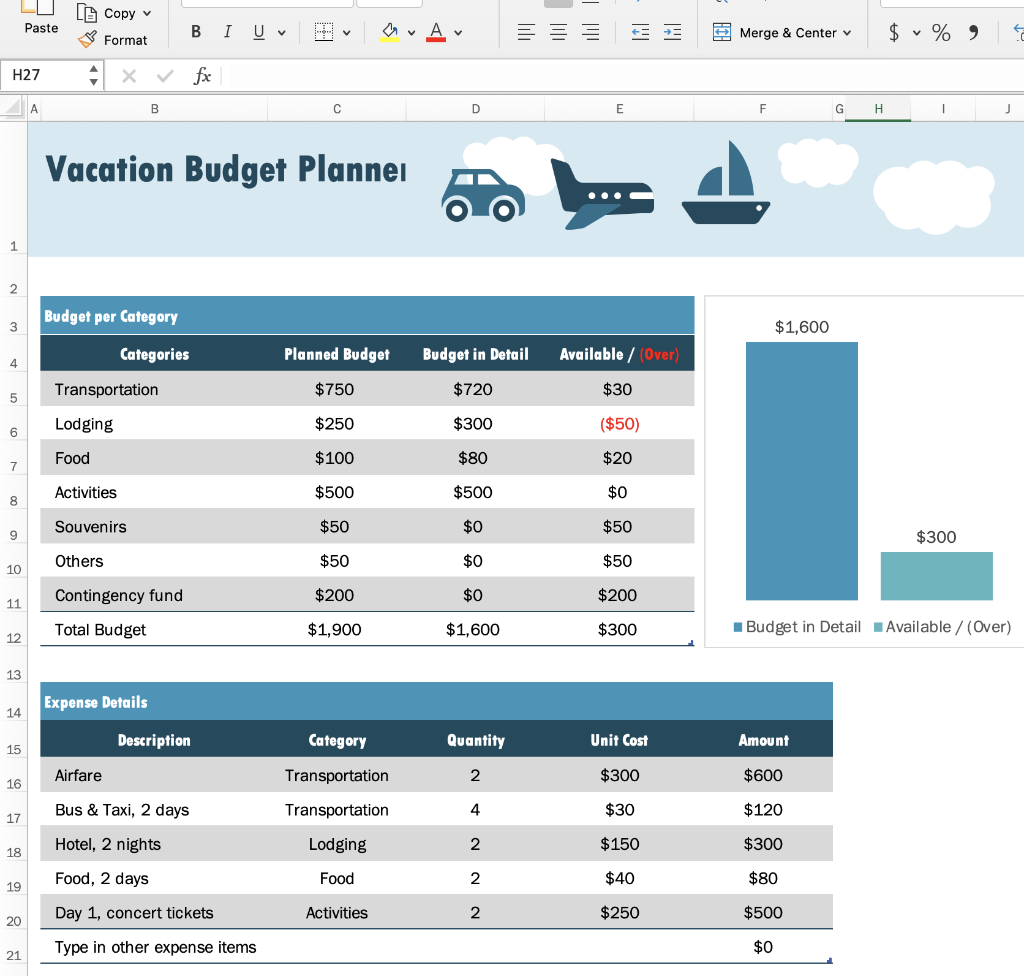Toggle Underline formatting

click(x=259, y=31)
